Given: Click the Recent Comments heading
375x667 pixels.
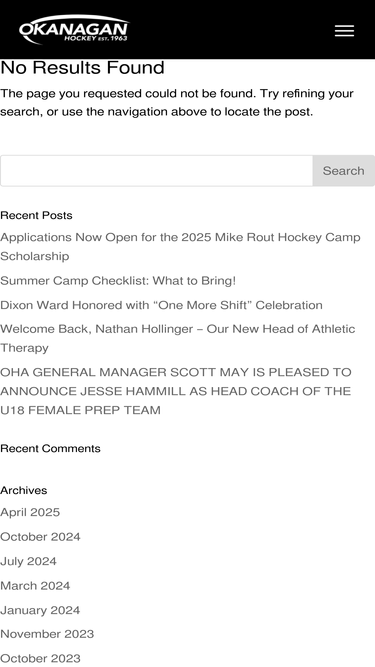Looking at the screenshot, I should (x=50, y=448).
